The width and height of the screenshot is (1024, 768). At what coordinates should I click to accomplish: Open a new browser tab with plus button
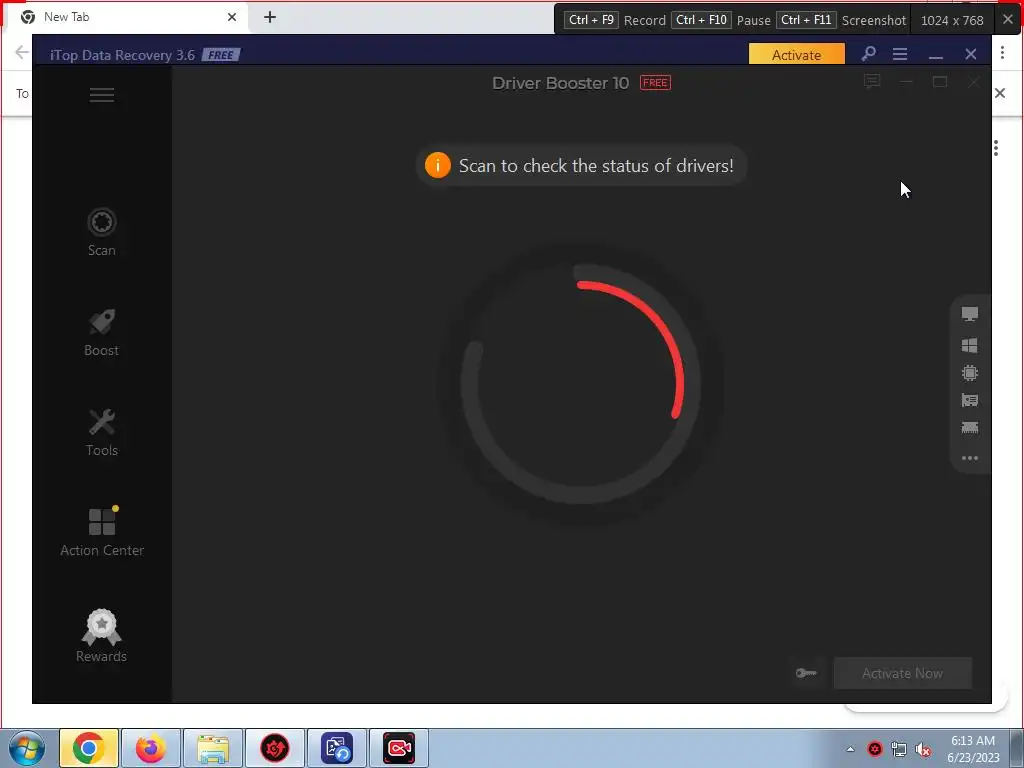(270, 17)
